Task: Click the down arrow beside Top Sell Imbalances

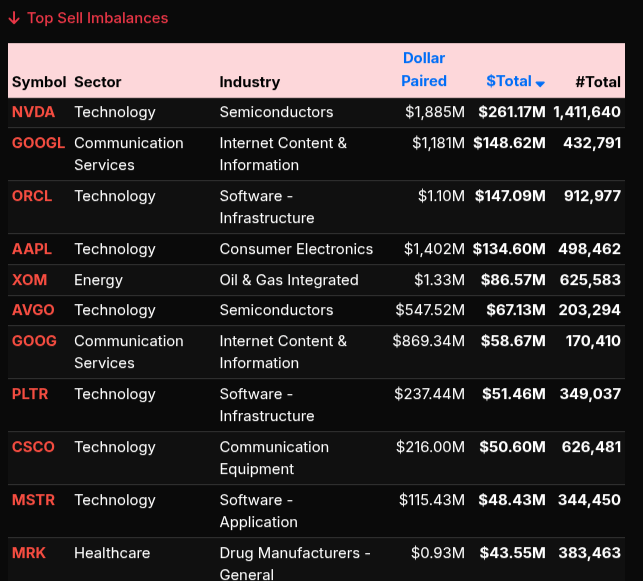Action: (x=14, y=18)
